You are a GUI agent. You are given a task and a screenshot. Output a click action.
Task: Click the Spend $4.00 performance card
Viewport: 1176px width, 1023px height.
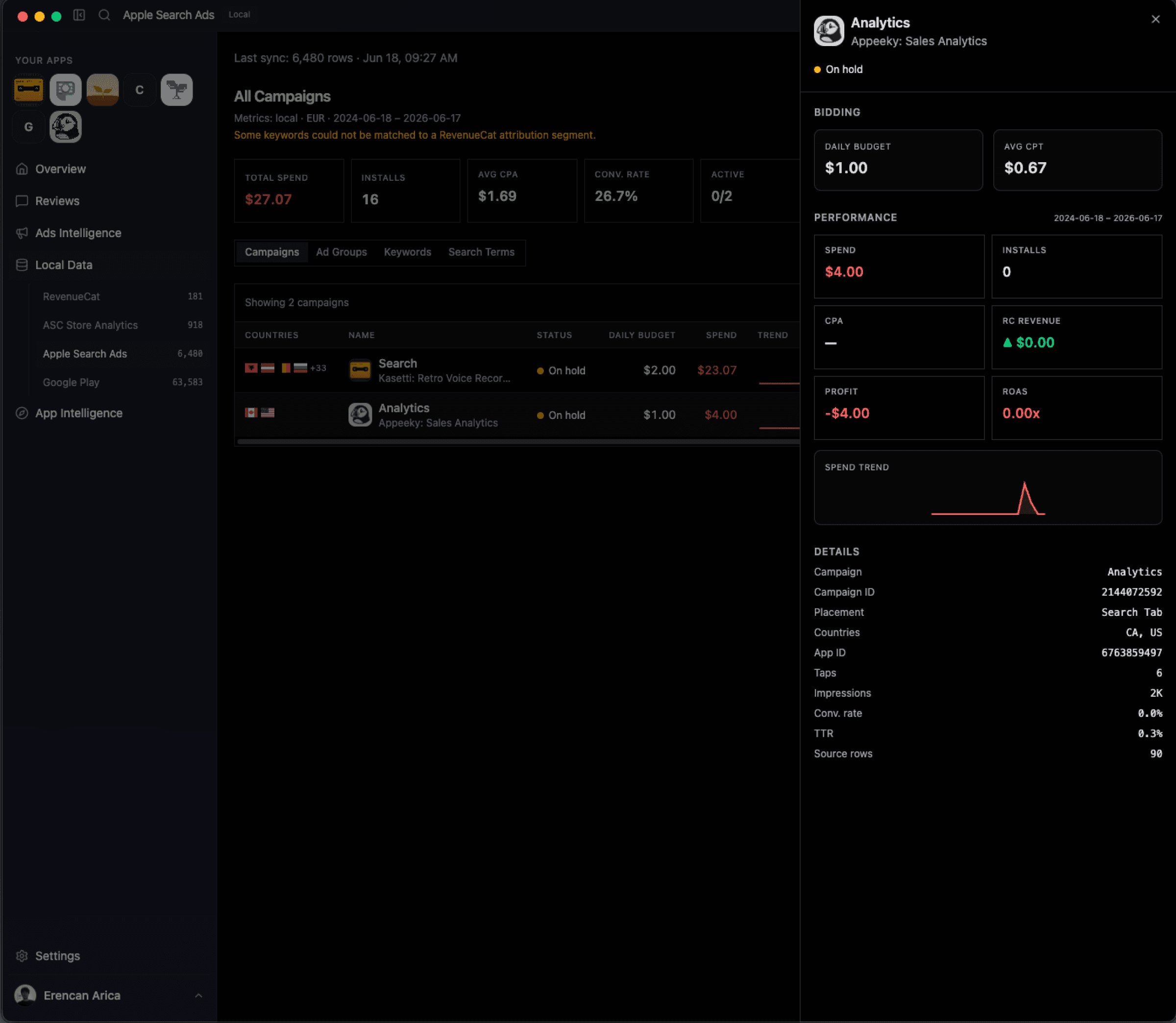(899, 266)
